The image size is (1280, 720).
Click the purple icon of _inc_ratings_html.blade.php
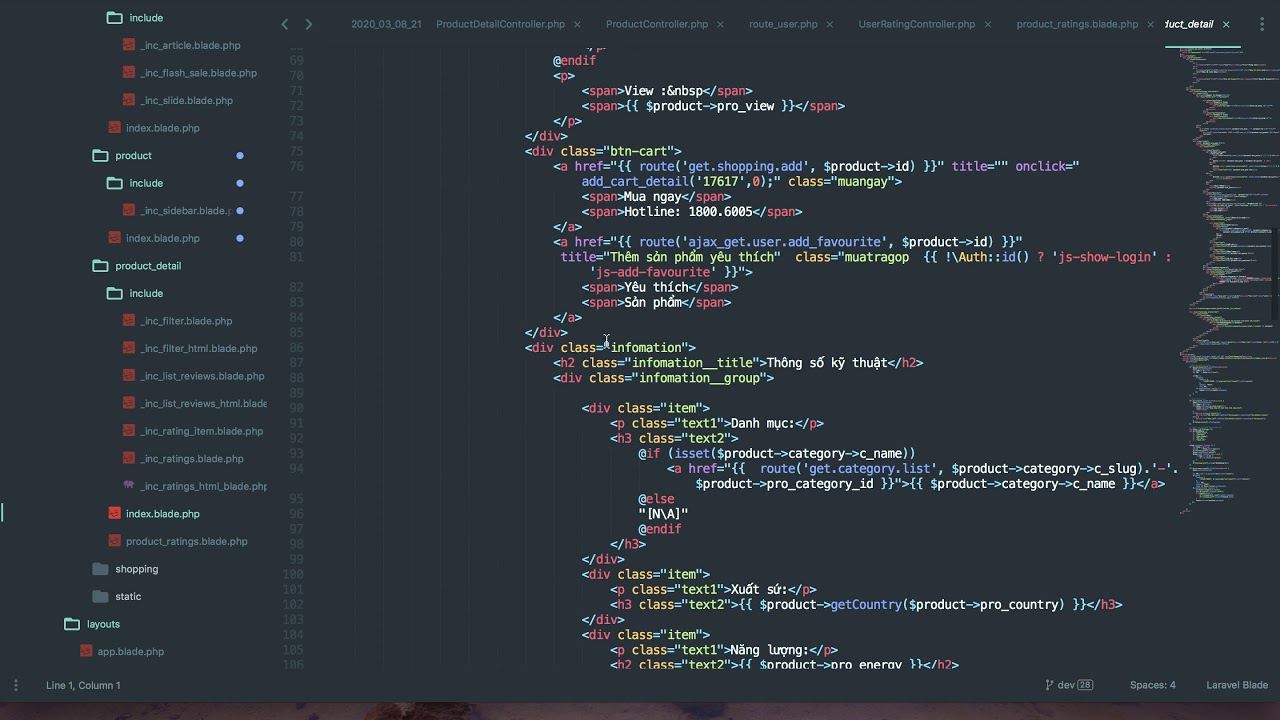coord(129,486)
